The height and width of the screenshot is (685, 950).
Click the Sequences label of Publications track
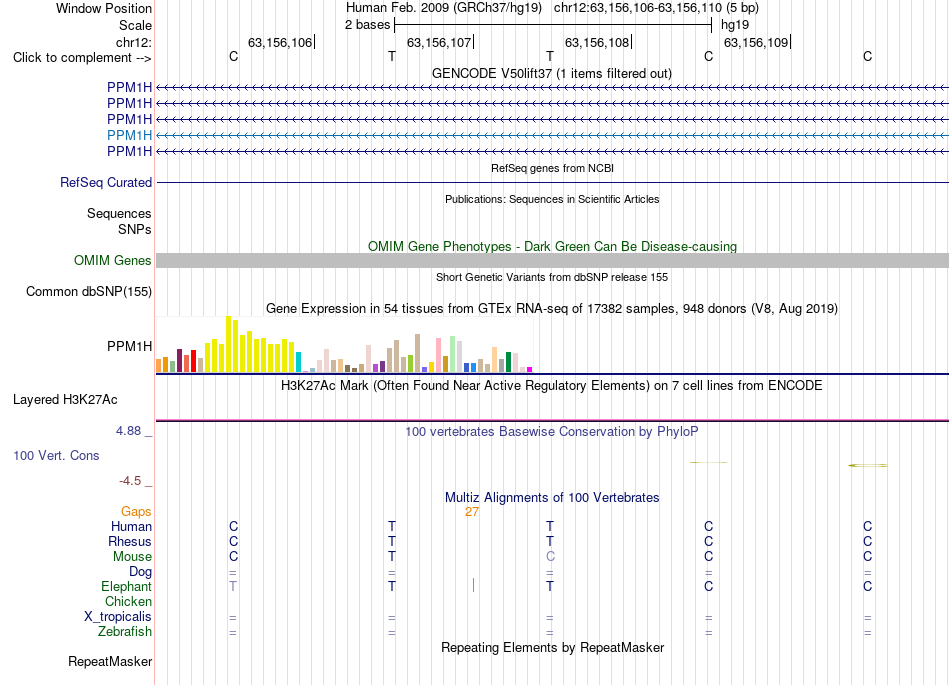(x=119, y=213)
